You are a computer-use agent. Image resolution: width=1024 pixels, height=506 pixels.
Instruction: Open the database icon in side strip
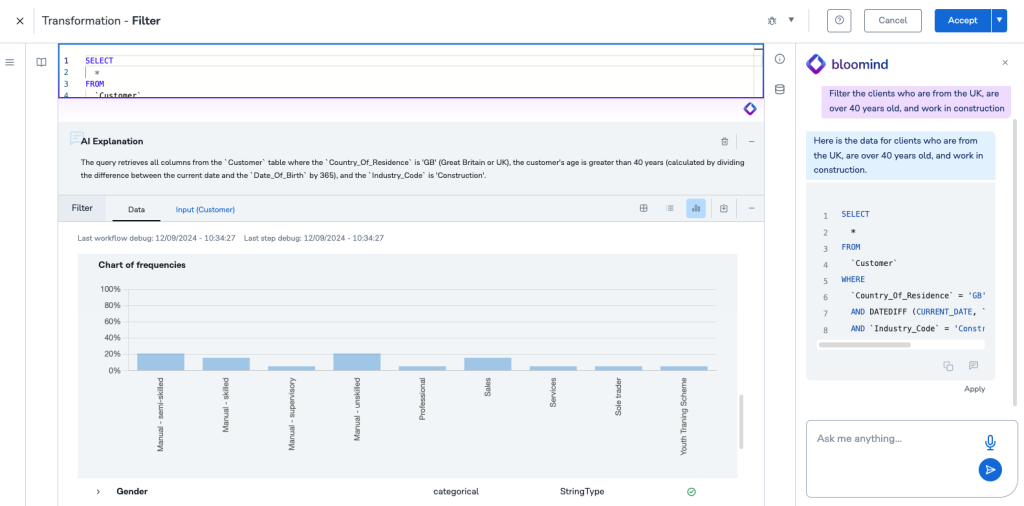[x=780, y=89]
